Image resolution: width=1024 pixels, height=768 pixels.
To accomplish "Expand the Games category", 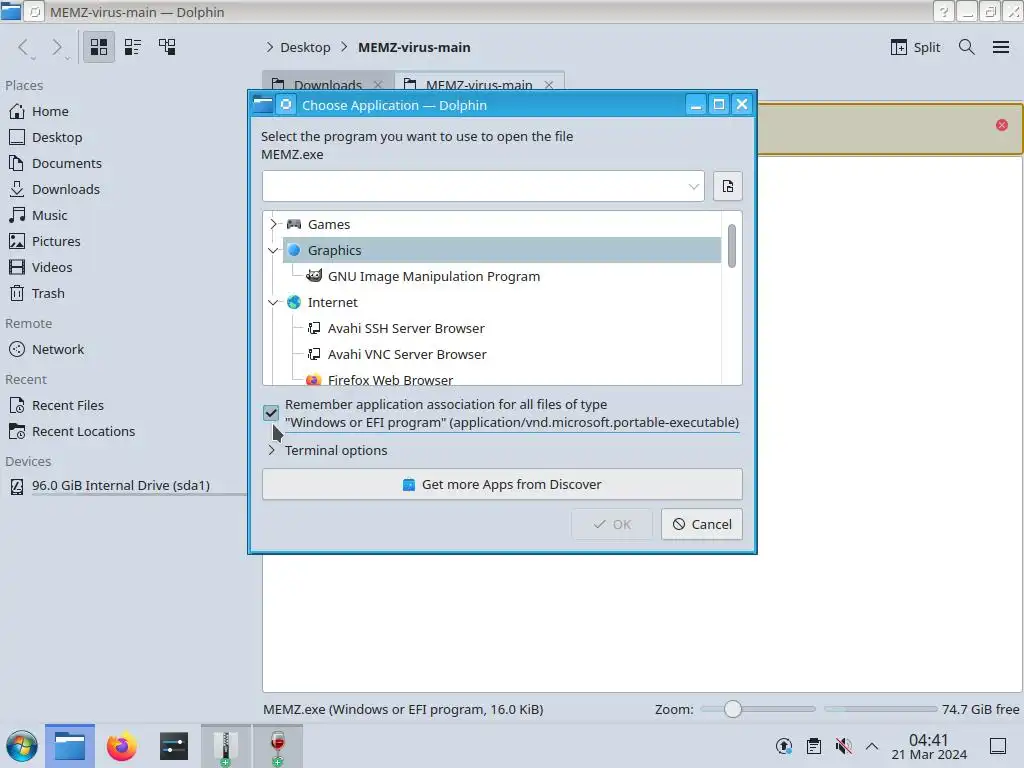I will (274, 224).
